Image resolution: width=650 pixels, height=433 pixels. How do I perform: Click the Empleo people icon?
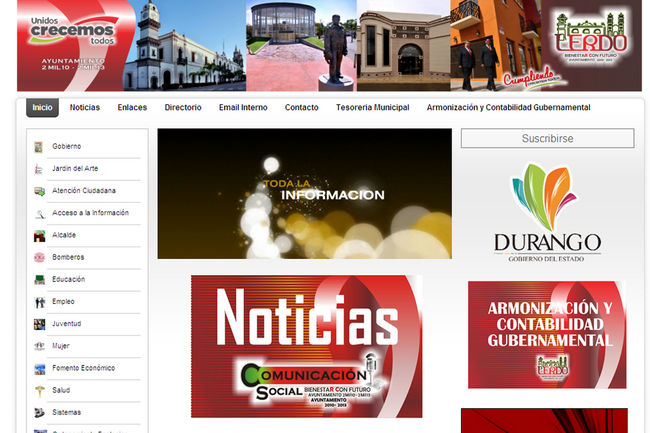39,302
